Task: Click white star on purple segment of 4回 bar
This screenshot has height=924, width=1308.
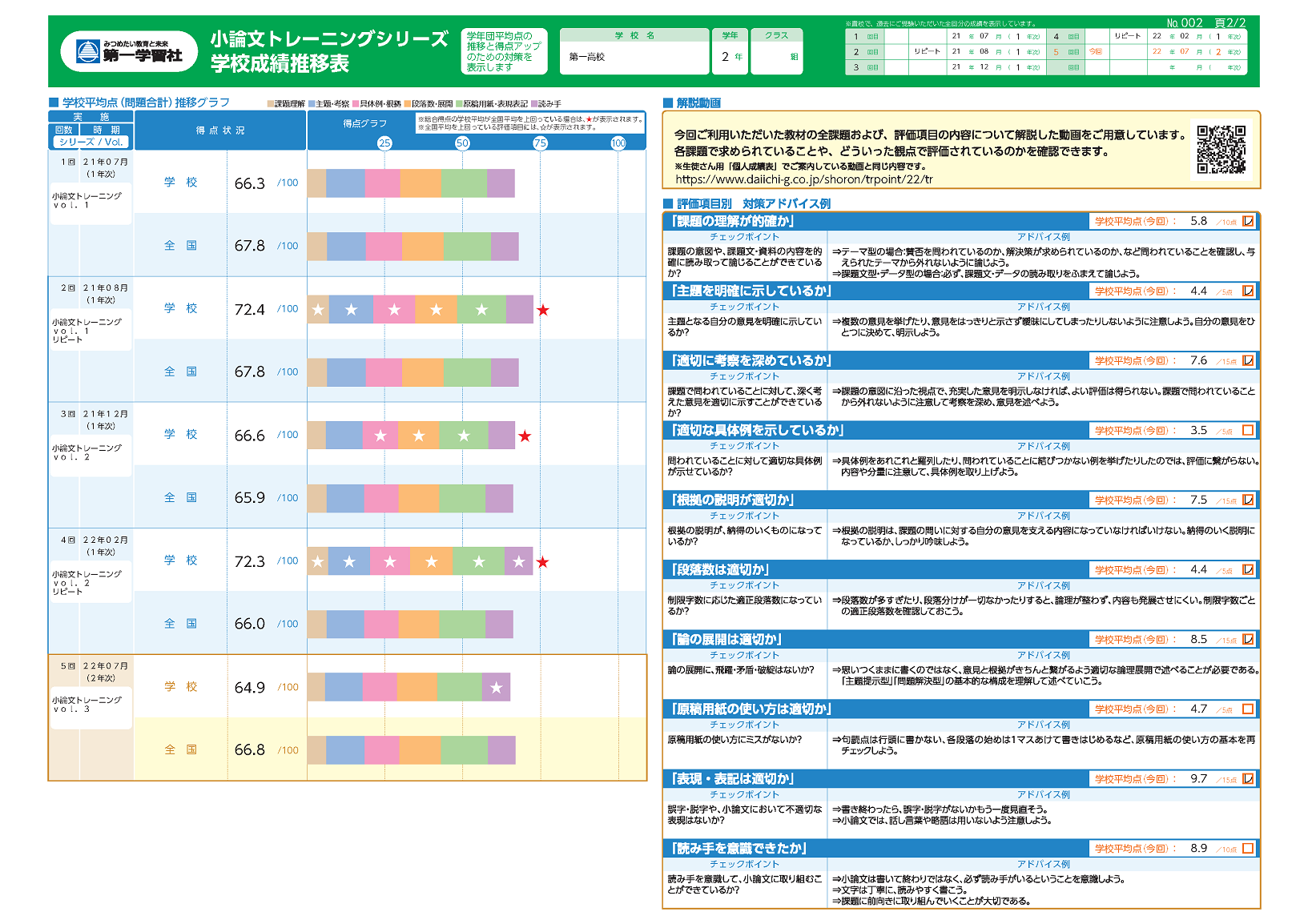Action: 518,562
